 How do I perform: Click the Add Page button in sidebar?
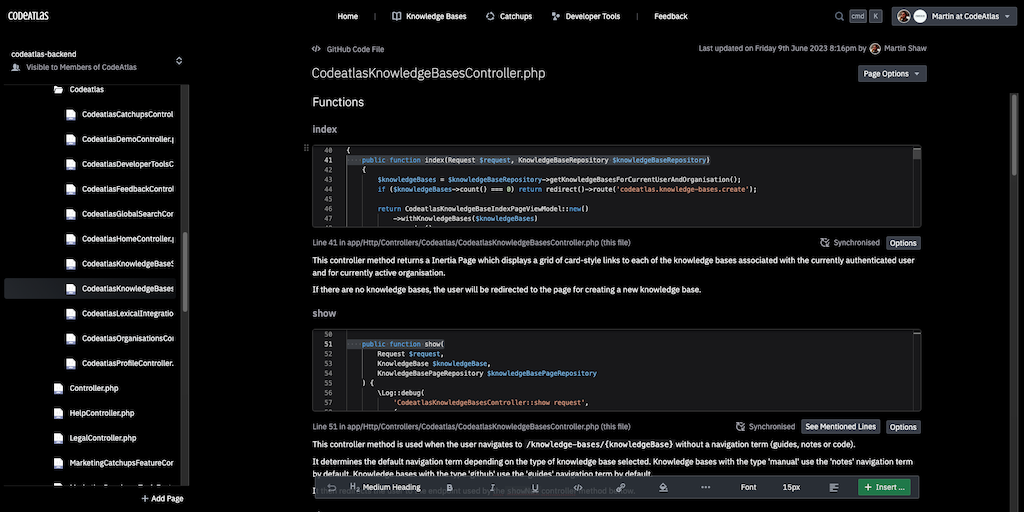[161, 498]
